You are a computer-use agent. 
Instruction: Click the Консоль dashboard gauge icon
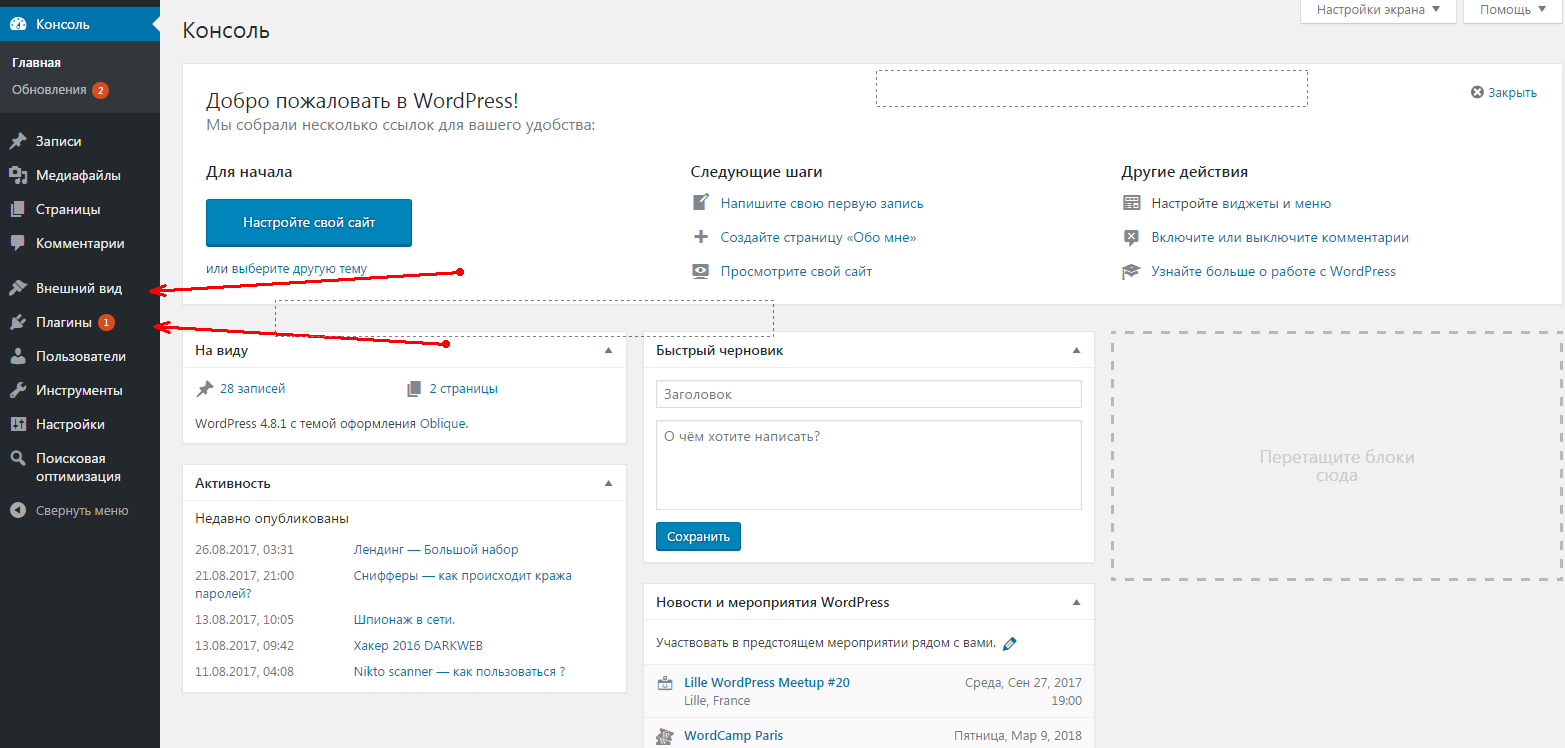pos(18,24)
